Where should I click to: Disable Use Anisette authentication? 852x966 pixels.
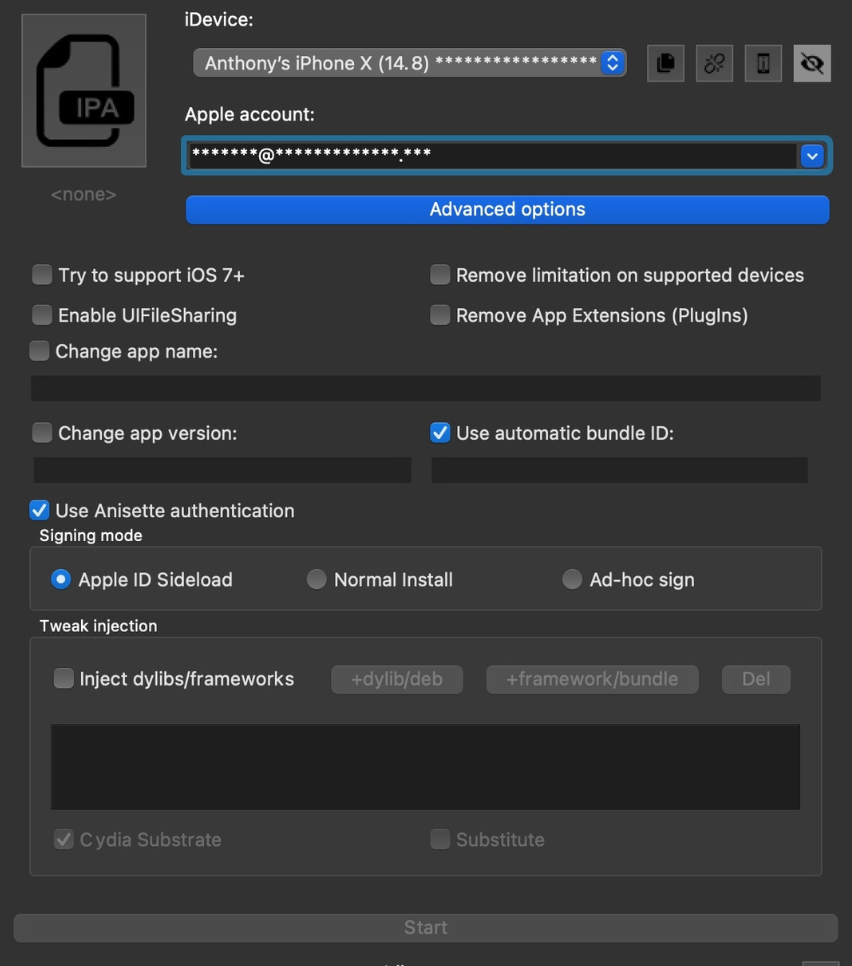click(40, 510)
